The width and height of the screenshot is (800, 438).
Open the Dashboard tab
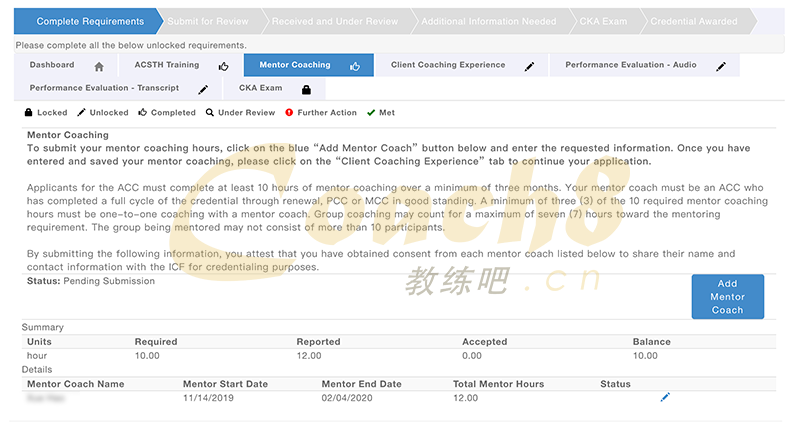point(52,66)
